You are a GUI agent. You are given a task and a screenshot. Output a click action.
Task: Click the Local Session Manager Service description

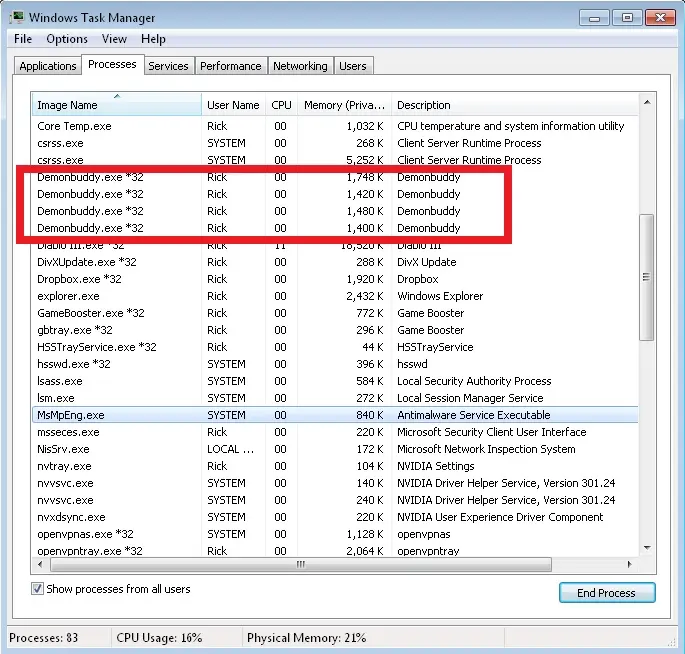pos(470,398)
